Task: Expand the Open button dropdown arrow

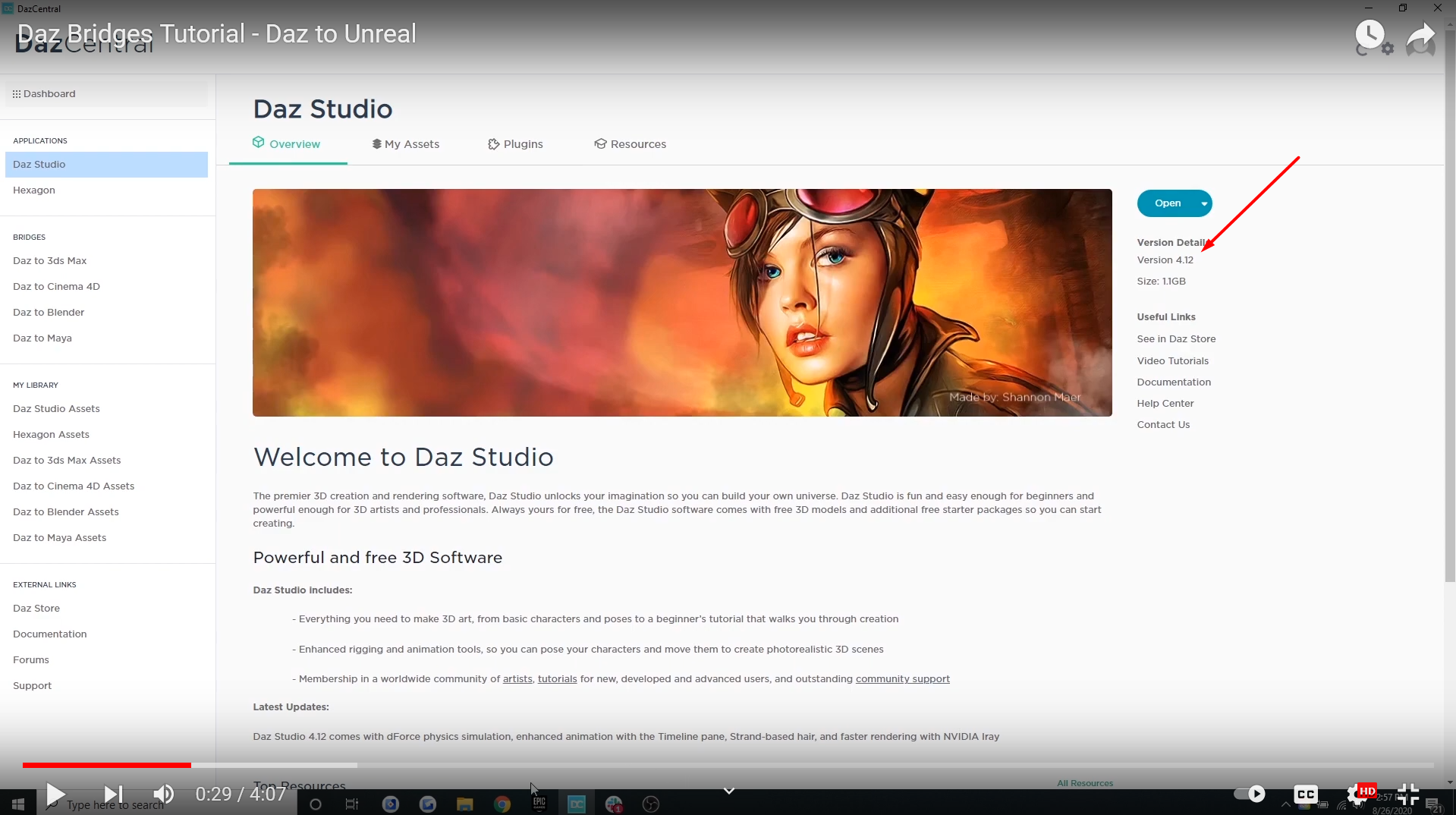Action: pos(1204,203)
